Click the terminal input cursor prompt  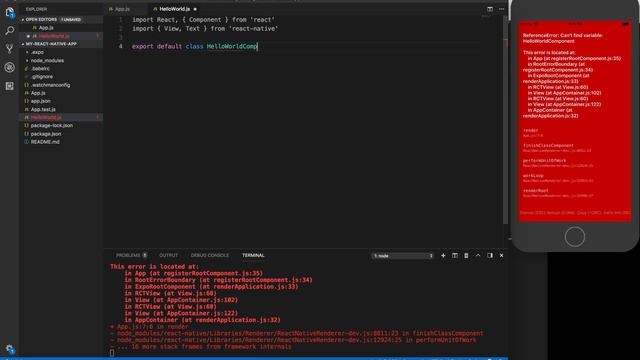point(112,353)
